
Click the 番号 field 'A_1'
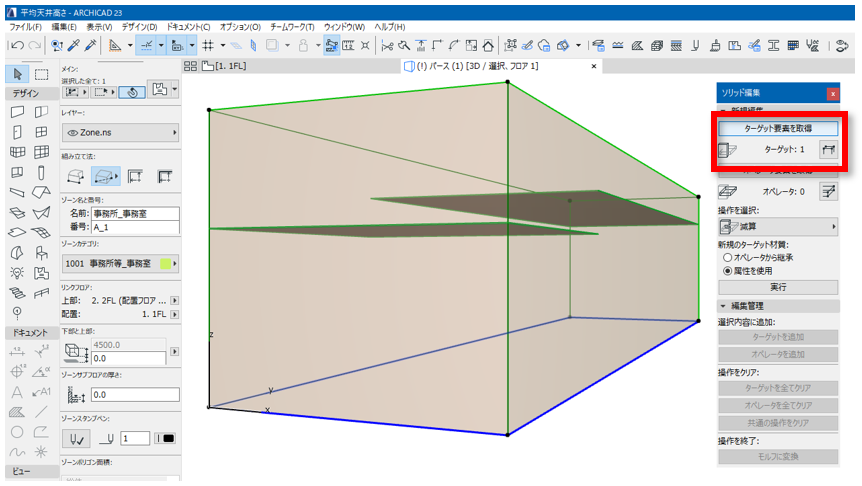pyautogui.click(x=135, y=227)
